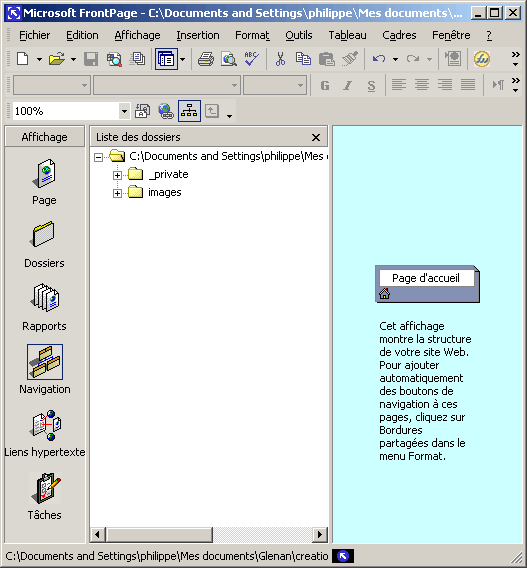The image size is (527, 568).
Task: Open the Tableau menu
Action: pyautogui.click(x=347, y=35)
